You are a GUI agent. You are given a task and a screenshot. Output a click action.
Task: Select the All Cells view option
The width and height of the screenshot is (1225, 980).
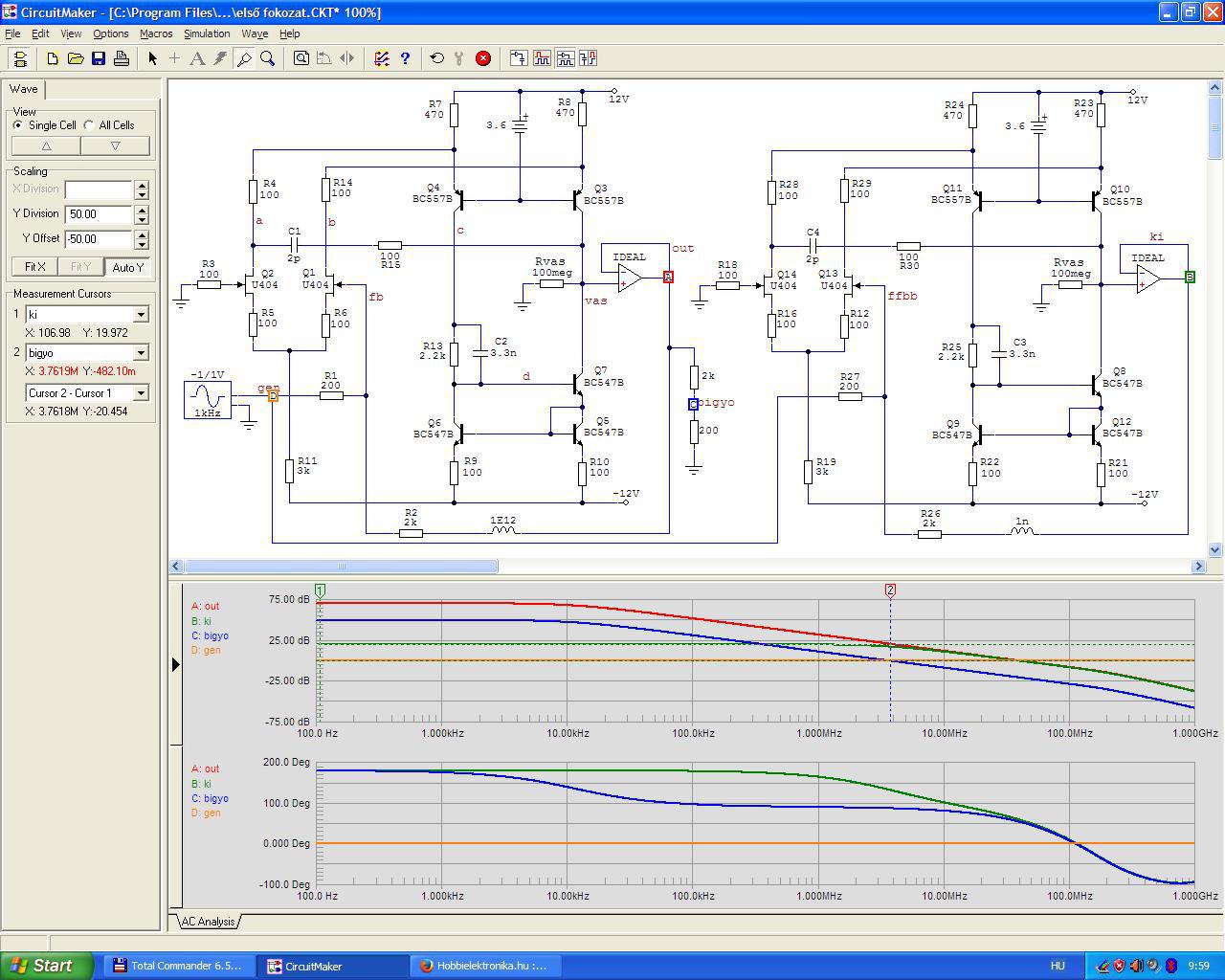tap(89, 125)
